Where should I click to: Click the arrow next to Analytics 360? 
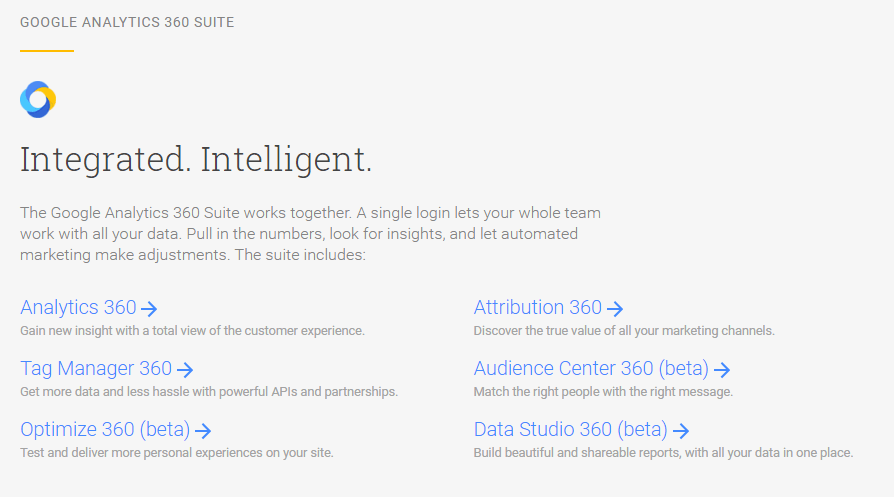click(x=149, y=309)
